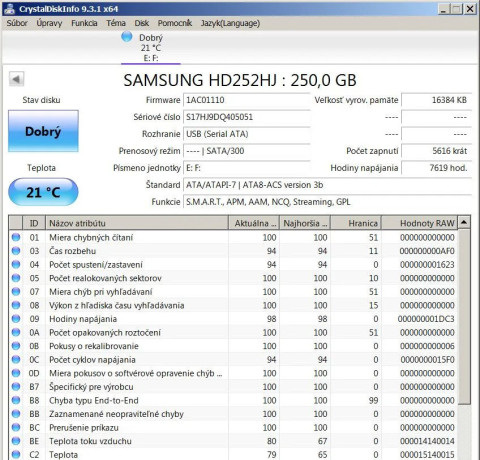Click the CrystalDiskInfo title bar icon
Viewport: 480px width, 460px height.
[x=10, y=8]
